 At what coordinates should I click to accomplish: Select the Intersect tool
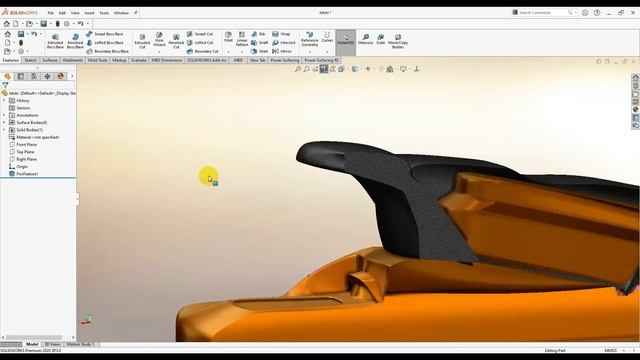tap(284, 42)
